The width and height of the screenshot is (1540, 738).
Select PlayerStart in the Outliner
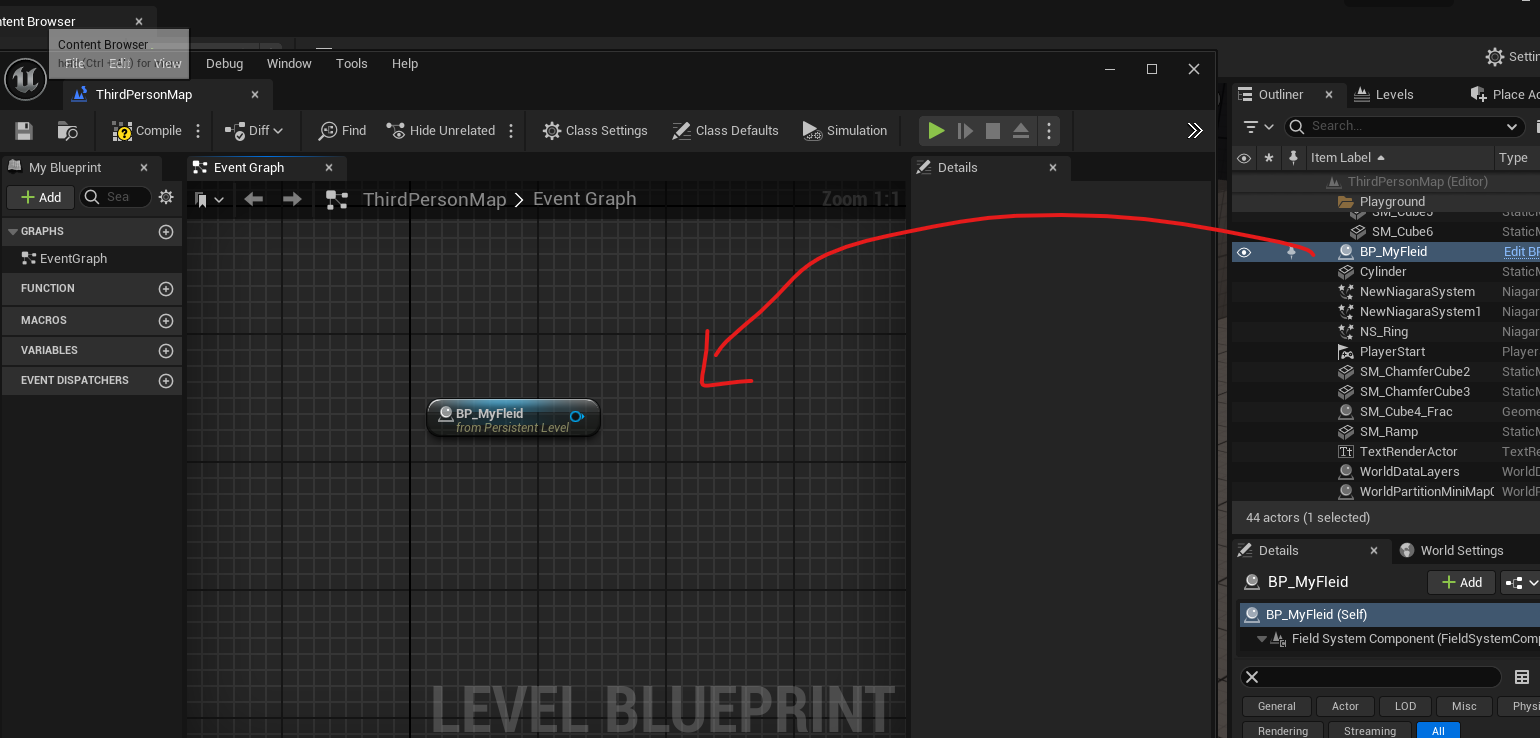pos(1393,352)
